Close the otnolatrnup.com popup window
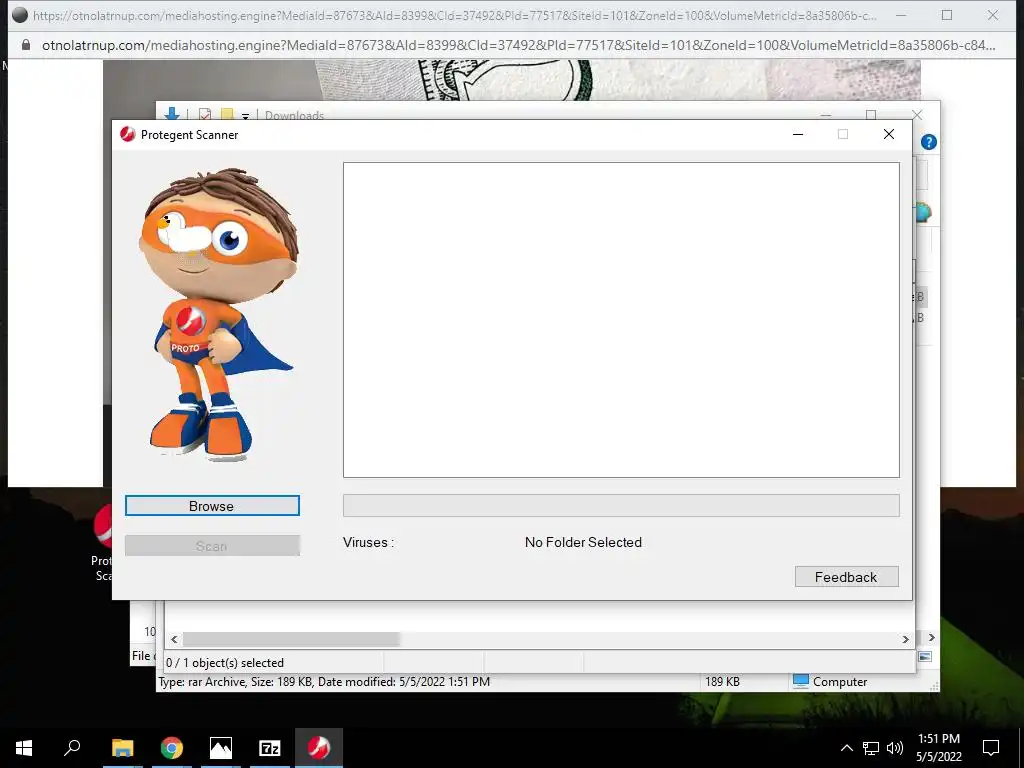Image resolution: width=1024 pixels, height=768 pixels. 993,15
